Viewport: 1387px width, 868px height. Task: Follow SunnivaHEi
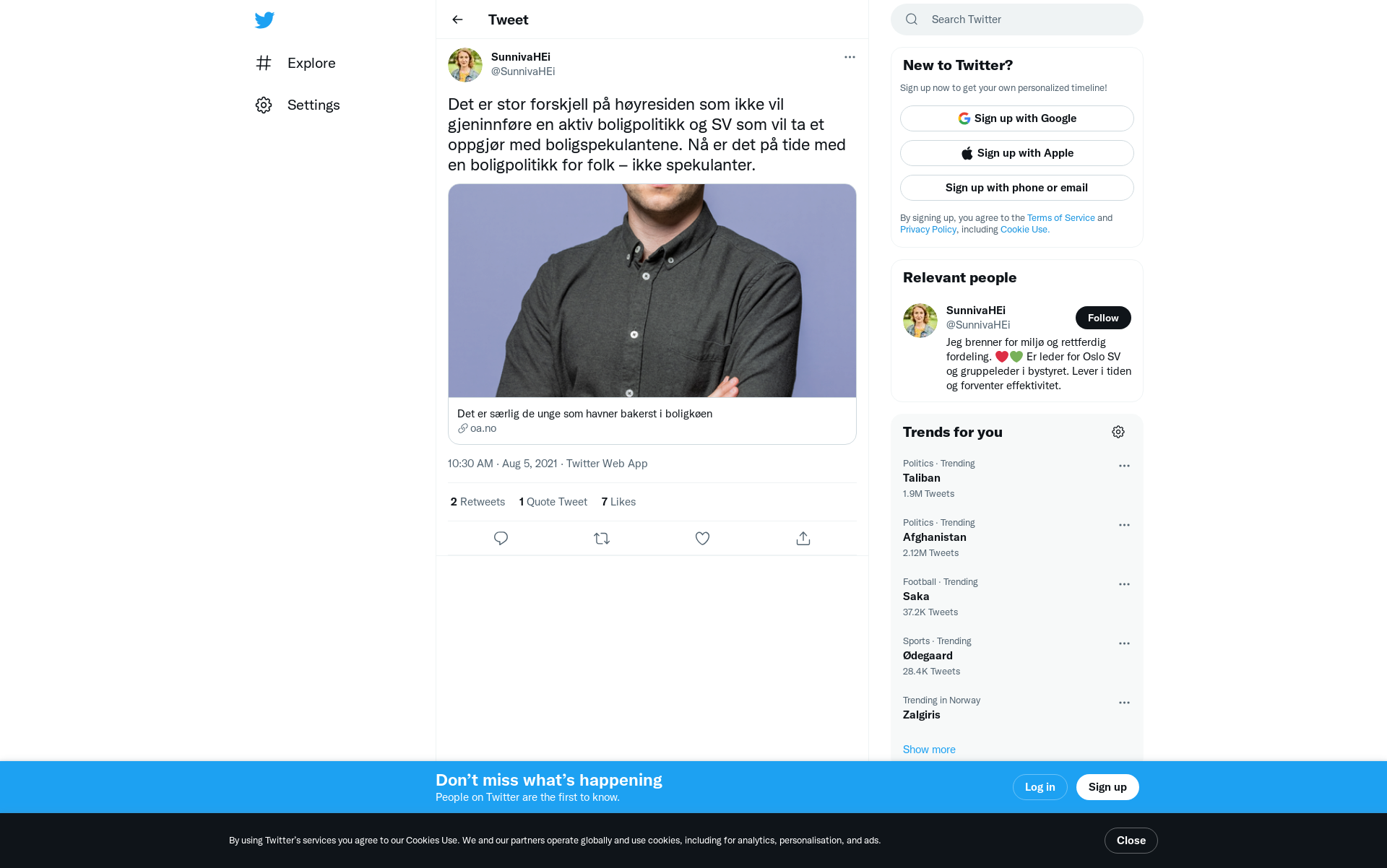tap(1102, 318)
